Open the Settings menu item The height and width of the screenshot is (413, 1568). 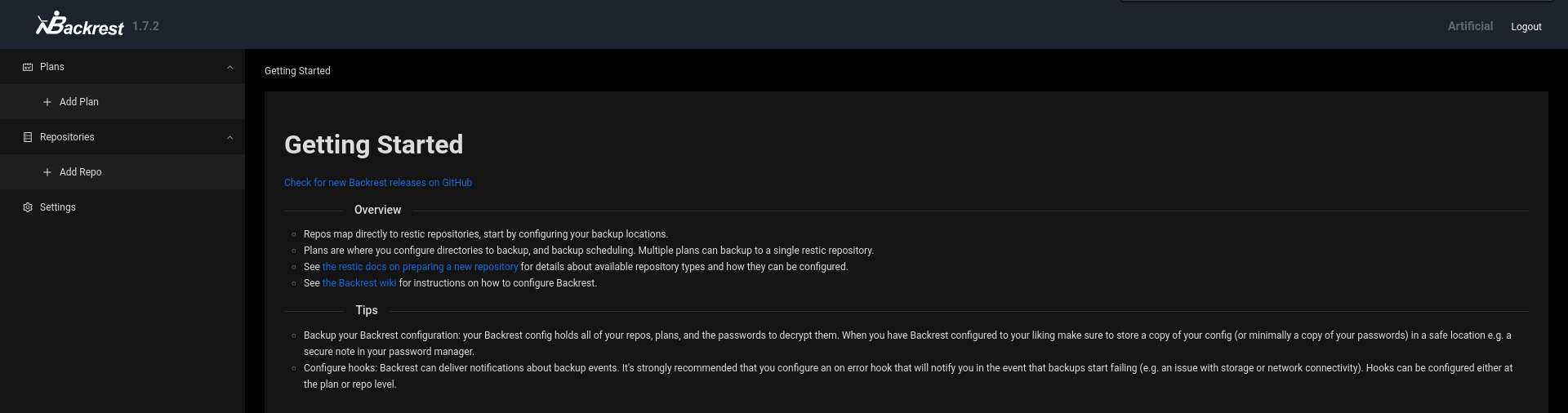click(58, 207)
